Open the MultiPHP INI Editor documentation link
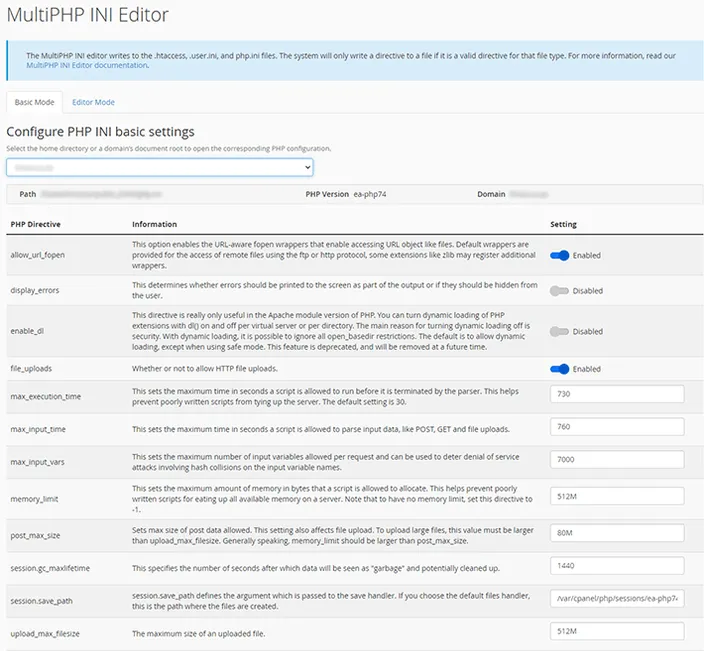The height and width of the screenshot is (651, 704). [88, 65]
